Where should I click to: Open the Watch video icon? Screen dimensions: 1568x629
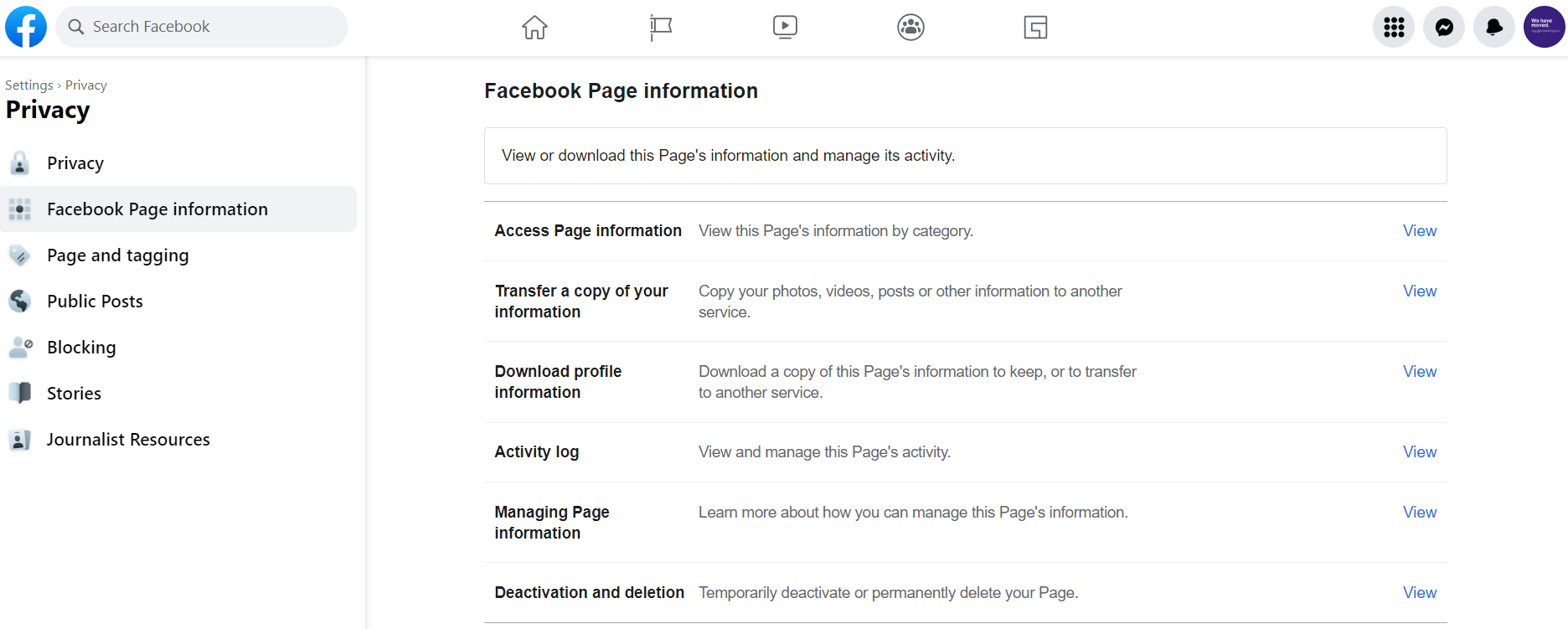(785, 28)
